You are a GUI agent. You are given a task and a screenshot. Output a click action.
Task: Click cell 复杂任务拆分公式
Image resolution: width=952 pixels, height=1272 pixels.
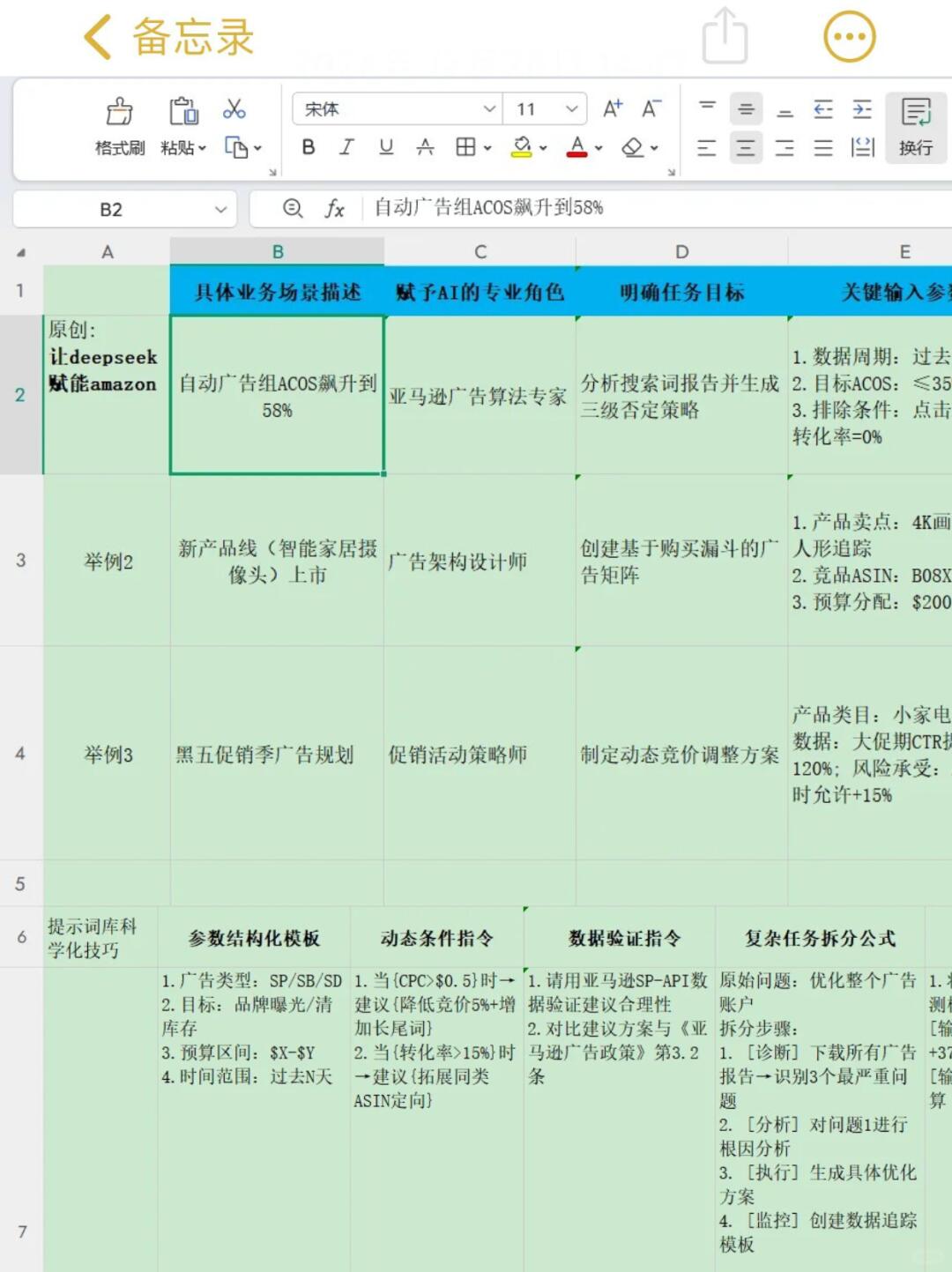[820, 938]
